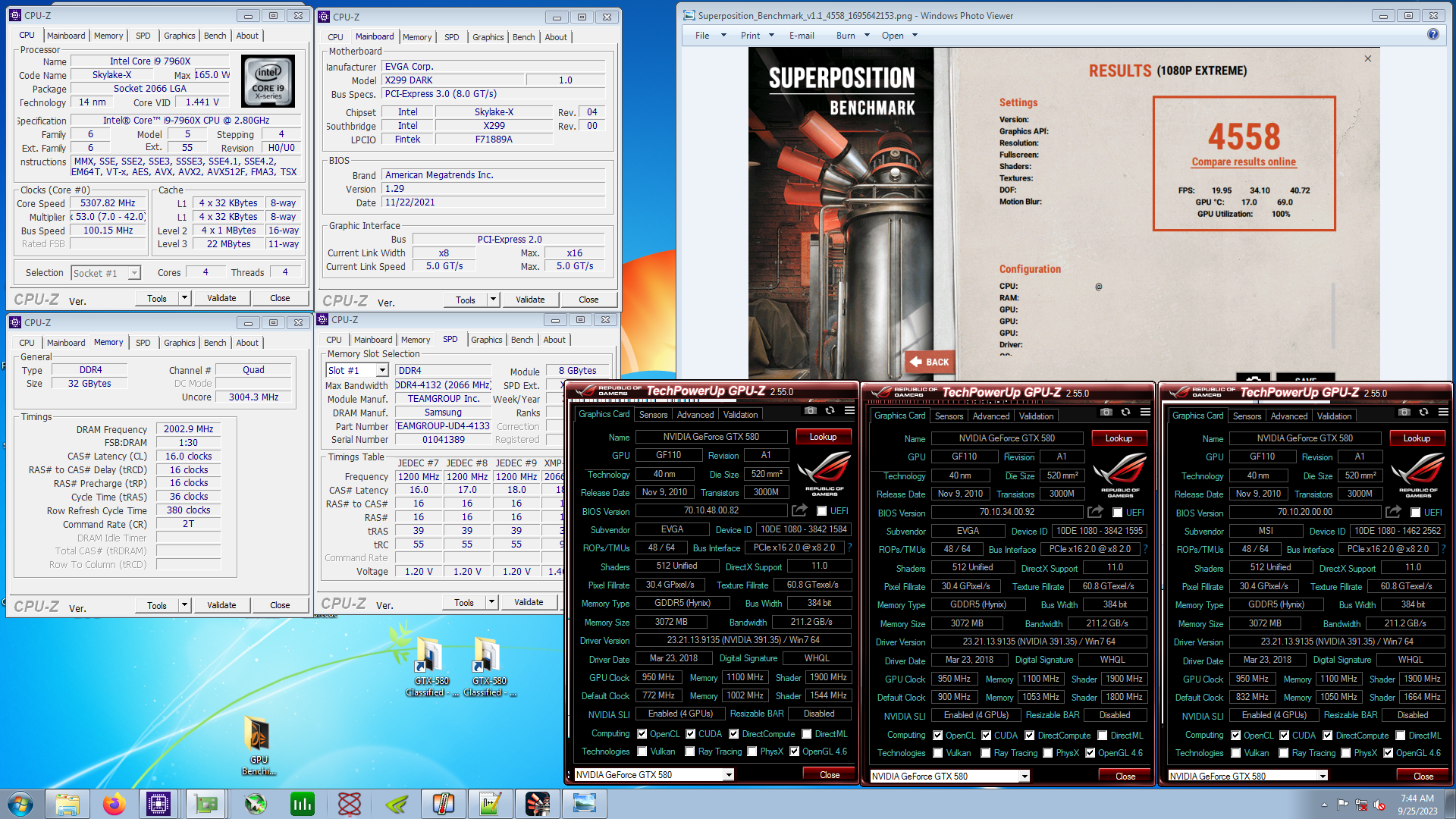
Task: Switch to the Advanced tab in the GPU-Z window with Device ID 3842 1584
Action: pyautogui.click(x=695, y=415)
